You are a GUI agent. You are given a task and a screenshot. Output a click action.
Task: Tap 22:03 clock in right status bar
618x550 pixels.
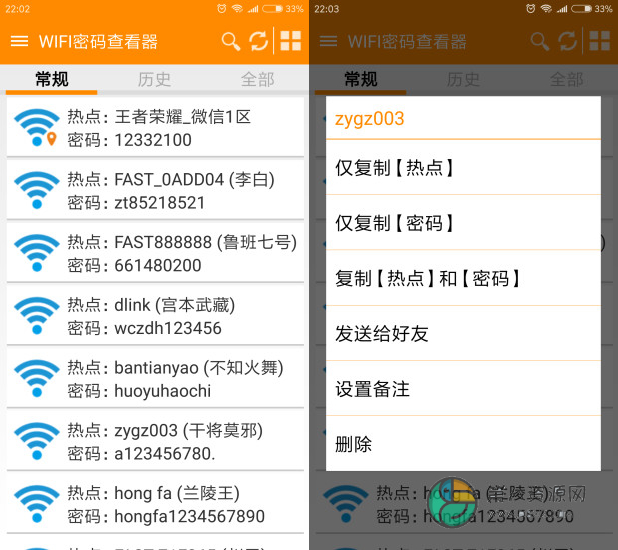tap(326, 9)
